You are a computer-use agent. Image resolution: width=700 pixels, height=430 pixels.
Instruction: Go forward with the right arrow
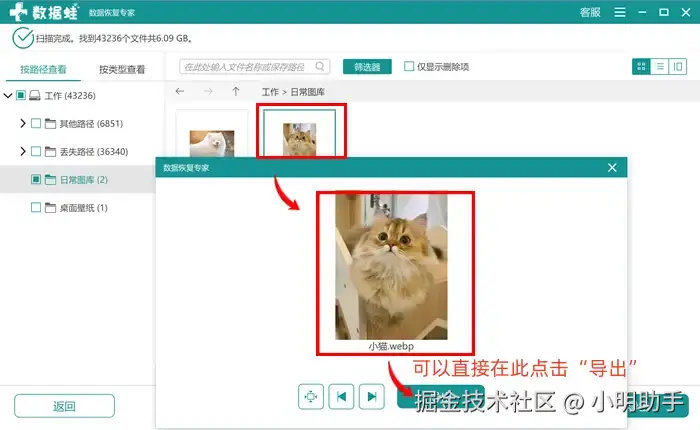click(x=208, y=92)
